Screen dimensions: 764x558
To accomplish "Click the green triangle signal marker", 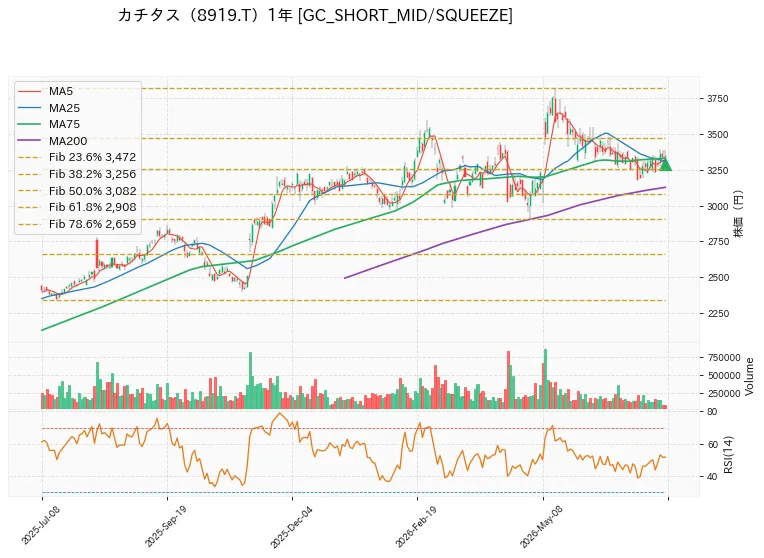I will pos(666,165).
